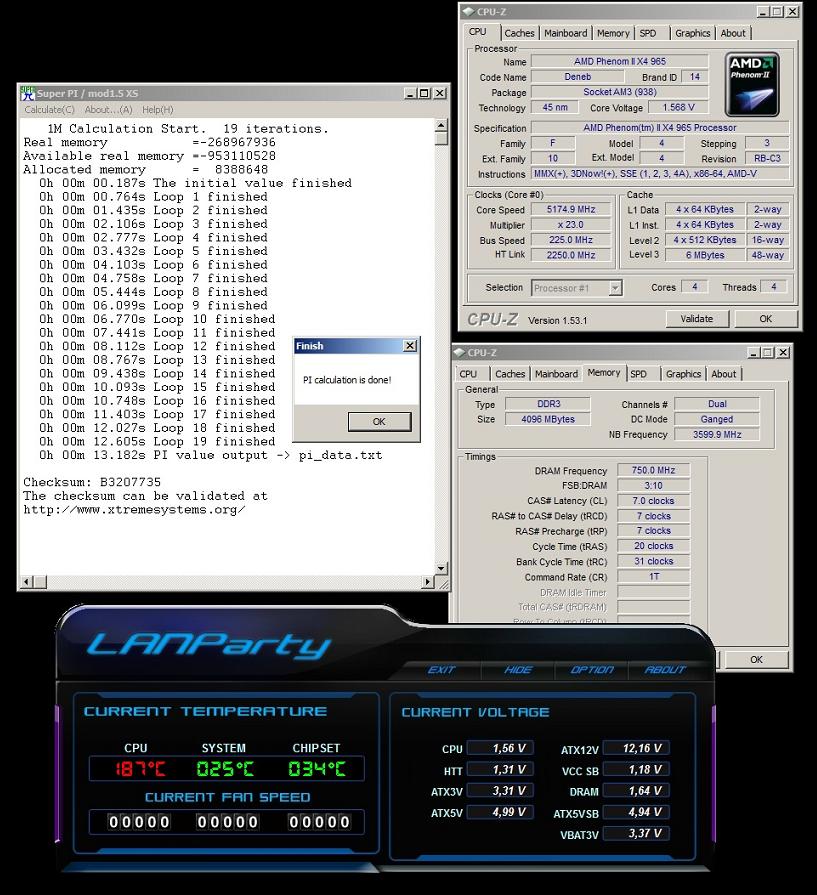This screenshot has height=895, width=817.
Task: Click the FSB:DRAM ratio 3:10
Action: point(653,486)
